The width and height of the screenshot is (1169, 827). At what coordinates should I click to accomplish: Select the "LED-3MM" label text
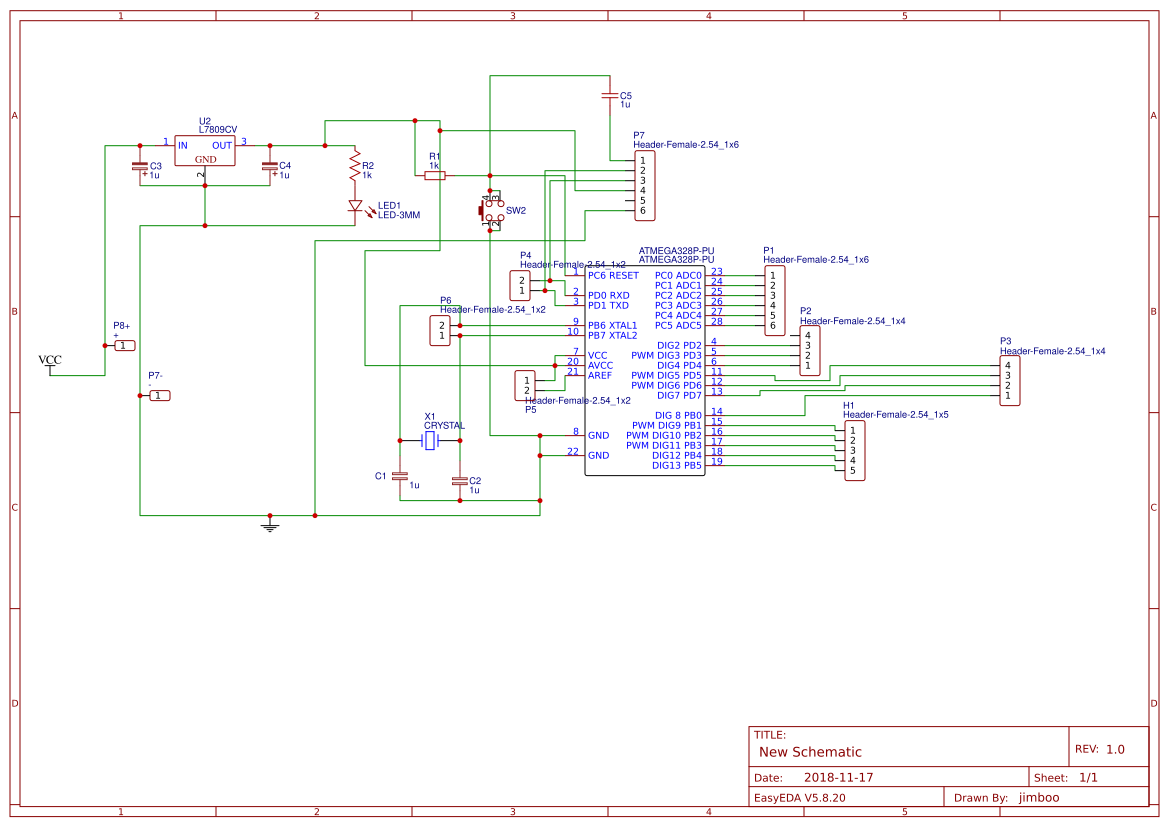(399, 216)
